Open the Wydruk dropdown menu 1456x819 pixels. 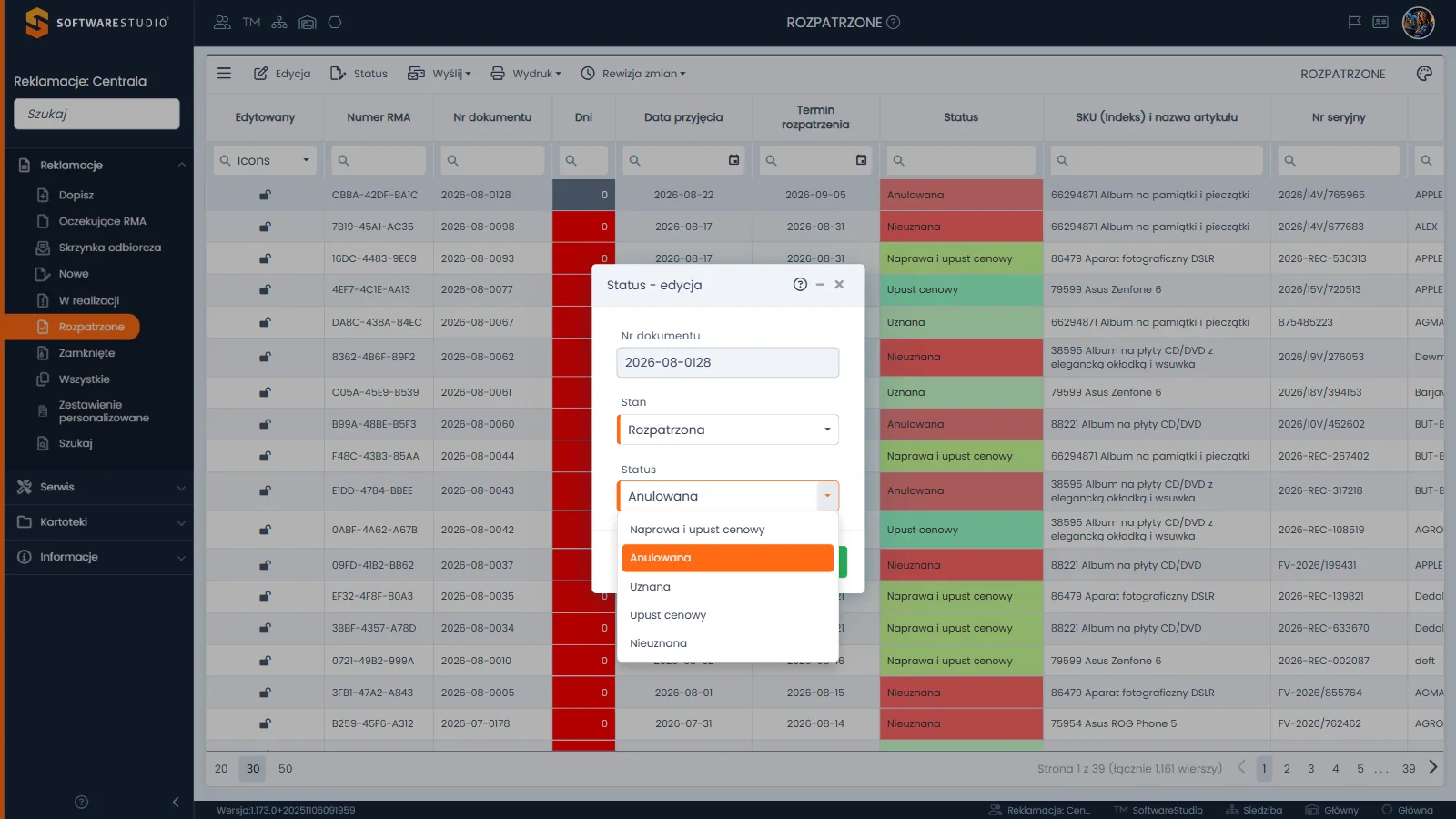pyautogui.click(x=526, y=74)
